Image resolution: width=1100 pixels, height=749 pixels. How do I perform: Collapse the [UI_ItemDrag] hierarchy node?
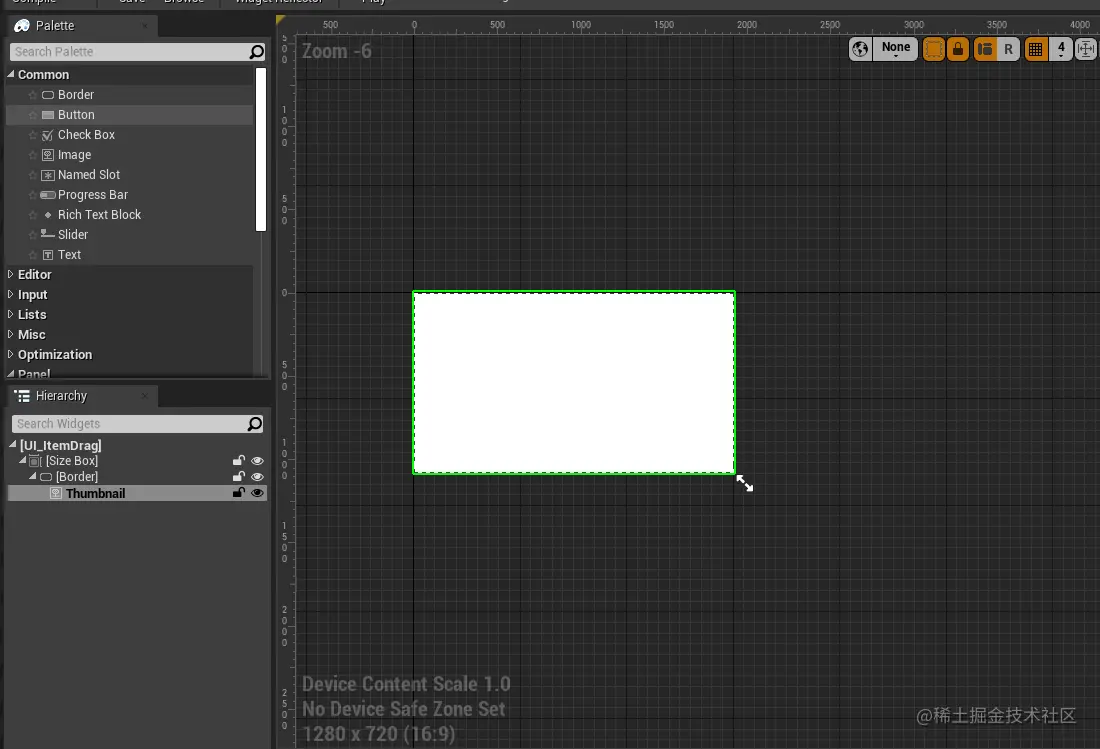(12, 445)
